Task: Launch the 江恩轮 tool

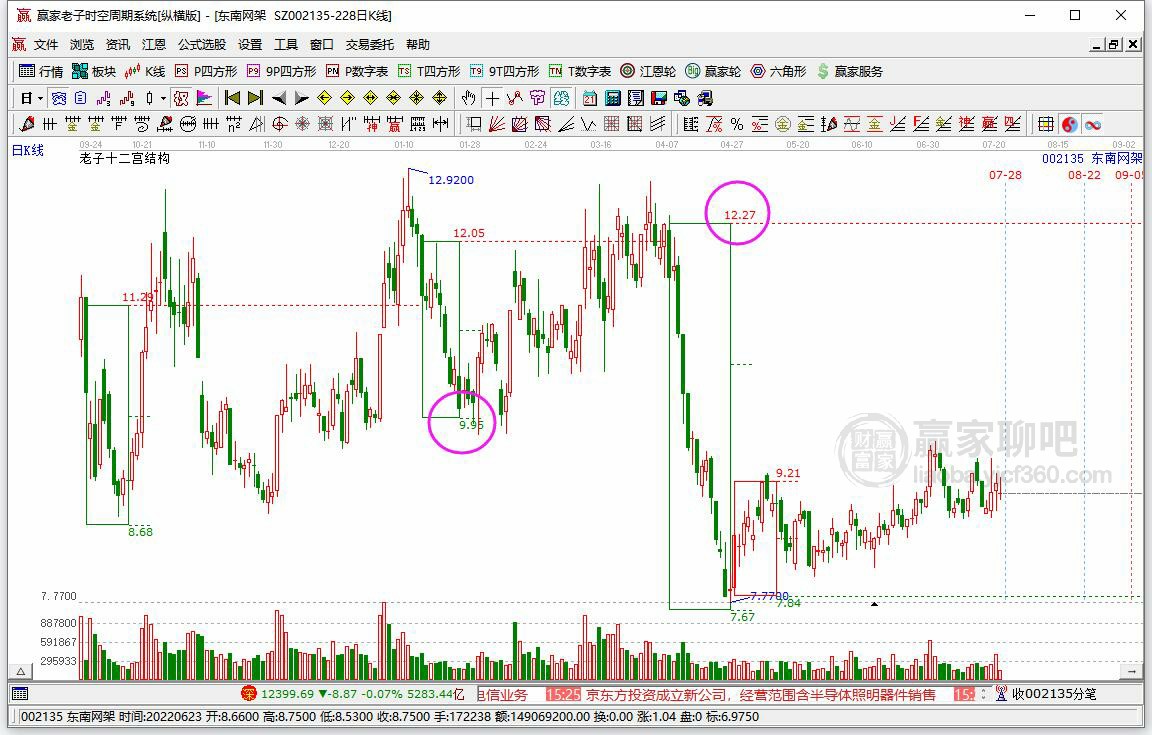Action: pos(648,71)
